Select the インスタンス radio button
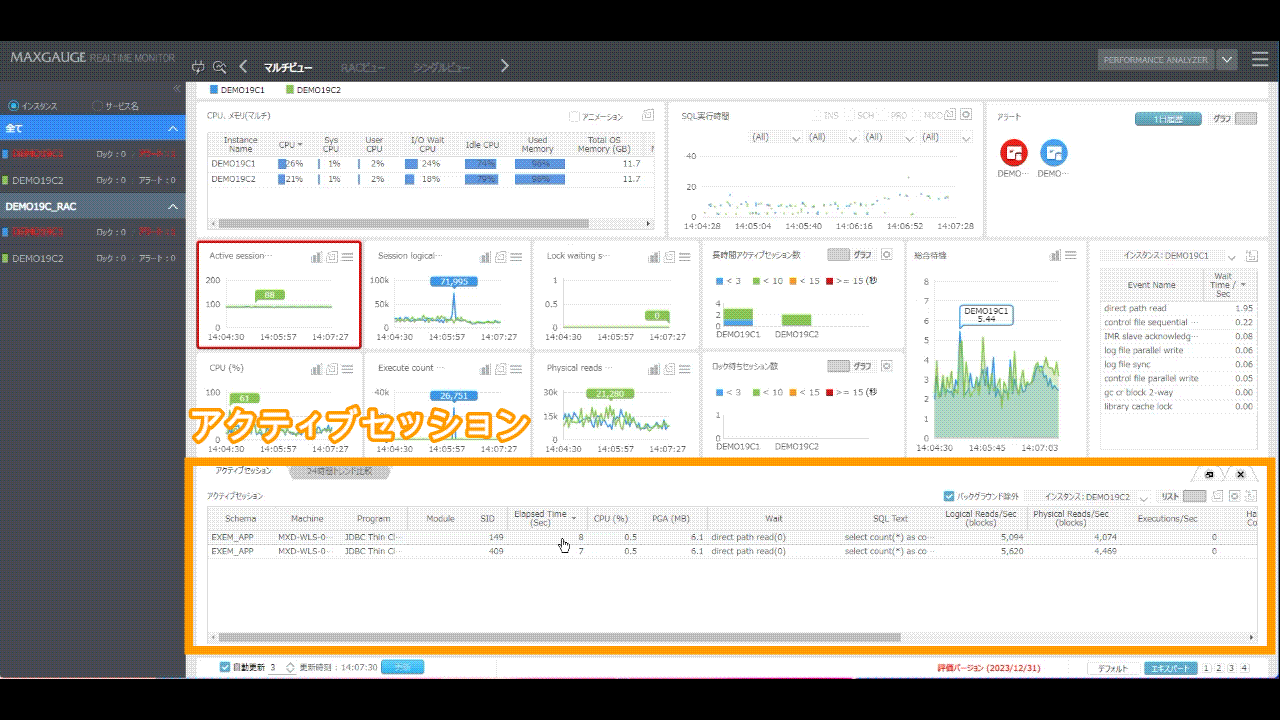The image size is (1280, 720). coord(13,106)
